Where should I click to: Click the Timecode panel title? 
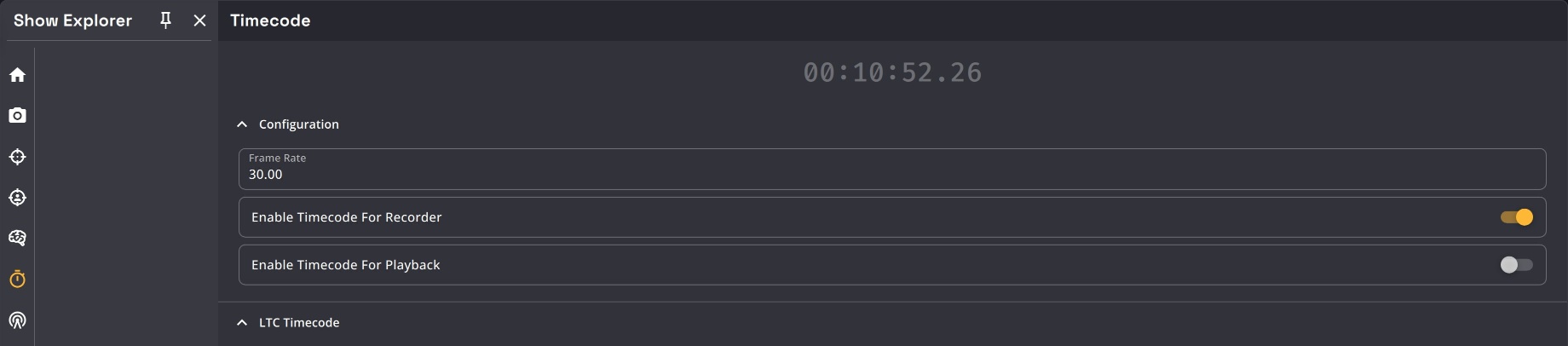[270, 20]
